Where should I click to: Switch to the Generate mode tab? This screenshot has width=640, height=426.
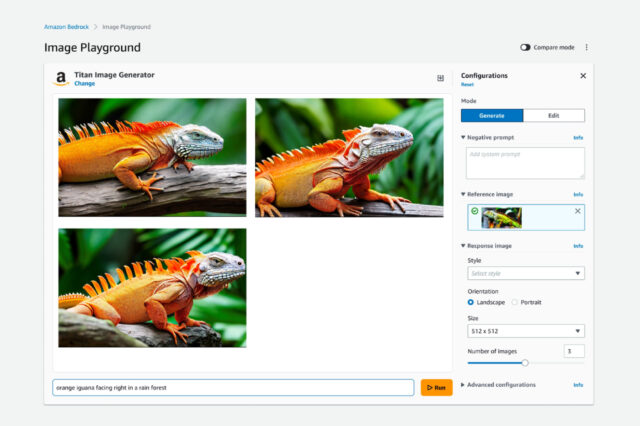coord(492,115)
